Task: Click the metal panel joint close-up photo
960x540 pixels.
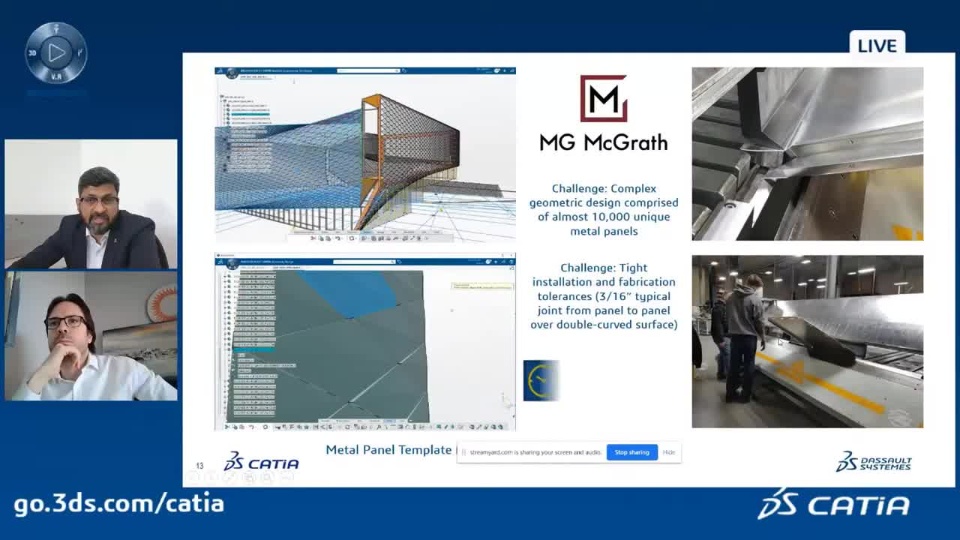Action: [x=808, y=154]
